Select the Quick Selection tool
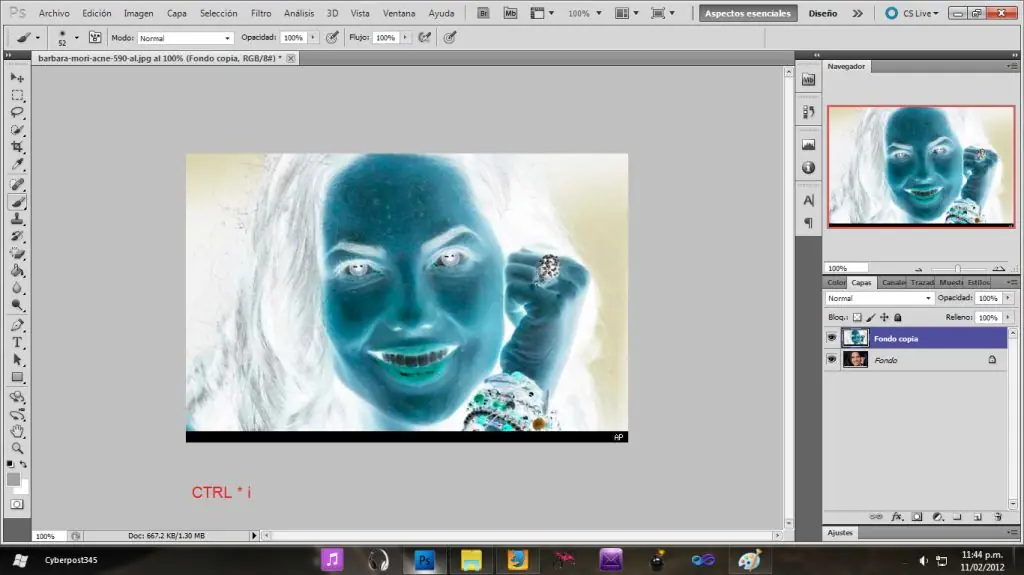Image resolution: width=1024 pixels, height=575 pixels. click(17, 130)
